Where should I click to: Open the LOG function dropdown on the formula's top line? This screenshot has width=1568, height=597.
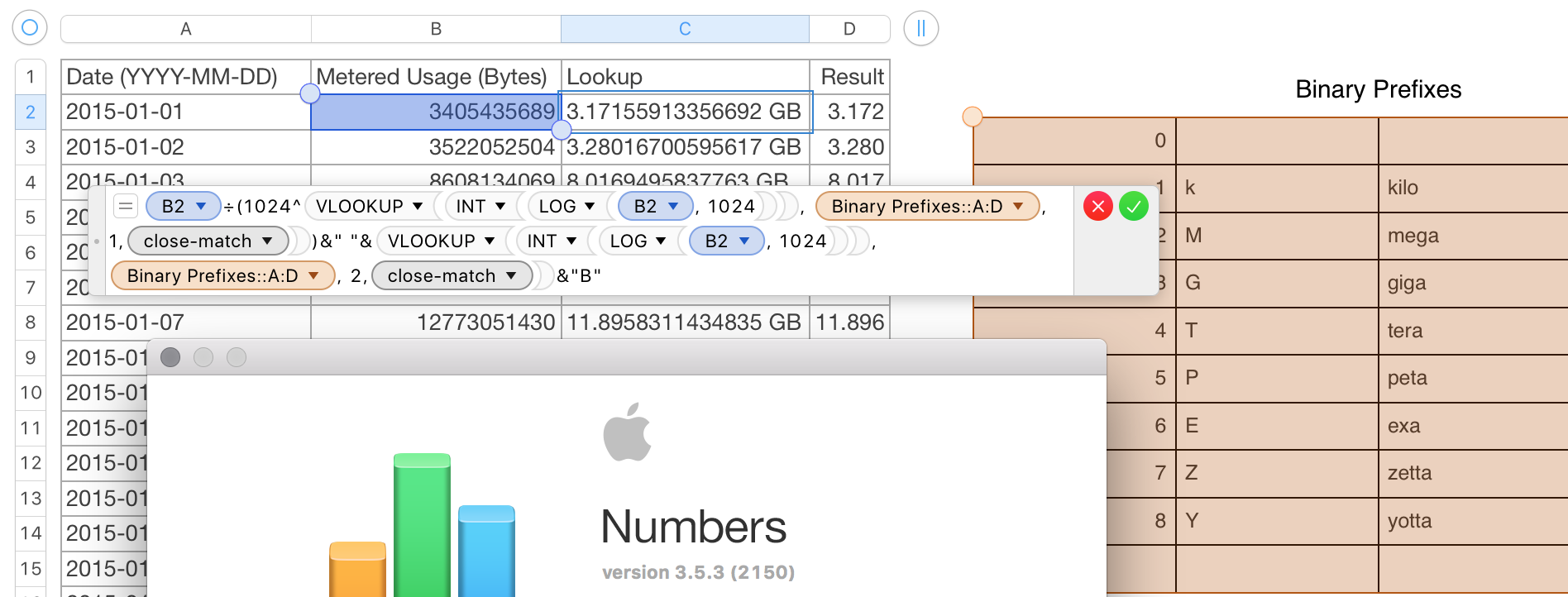590,206
